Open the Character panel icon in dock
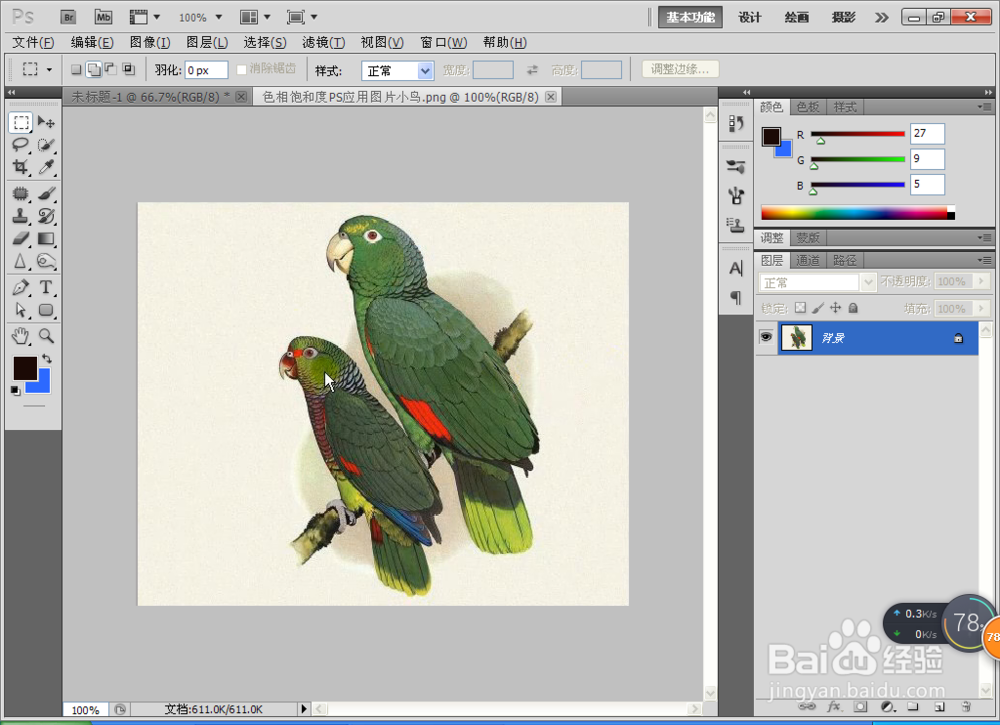 click(736, 268)
